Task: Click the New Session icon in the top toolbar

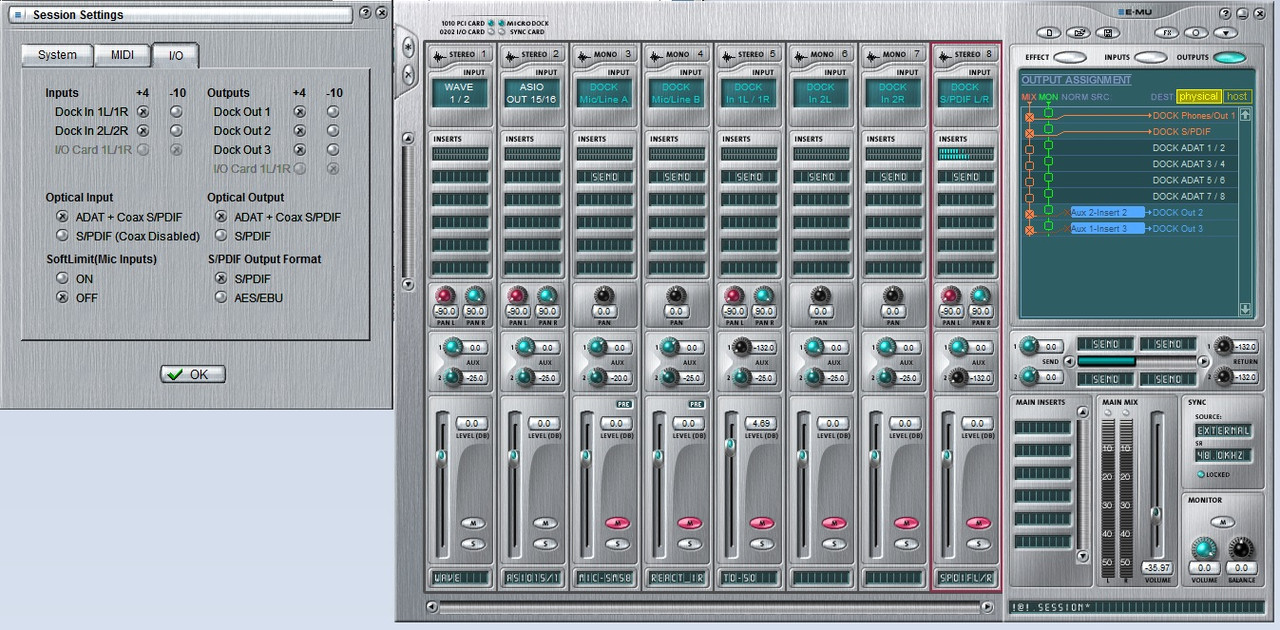Action: (1050, 32)
